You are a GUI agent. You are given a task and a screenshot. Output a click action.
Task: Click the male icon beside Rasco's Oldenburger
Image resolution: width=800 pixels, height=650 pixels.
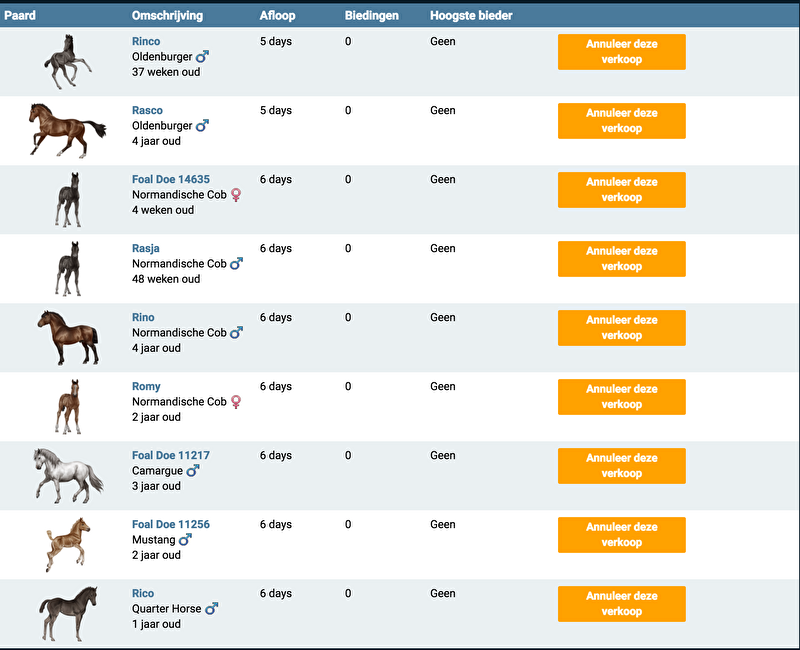pos(202,126)
